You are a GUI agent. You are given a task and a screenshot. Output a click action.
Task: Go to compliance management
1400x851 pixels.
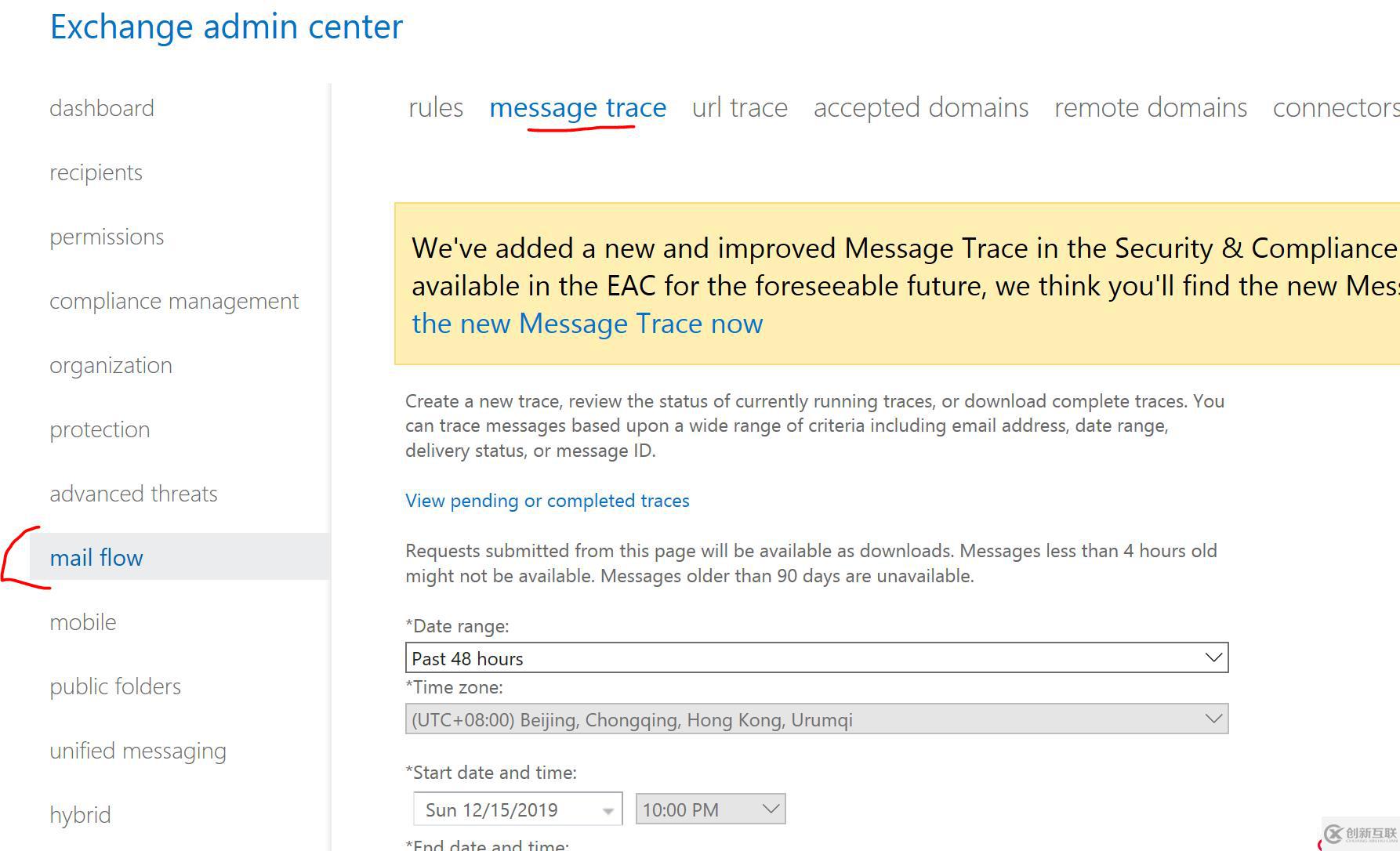tap(174, 301)
